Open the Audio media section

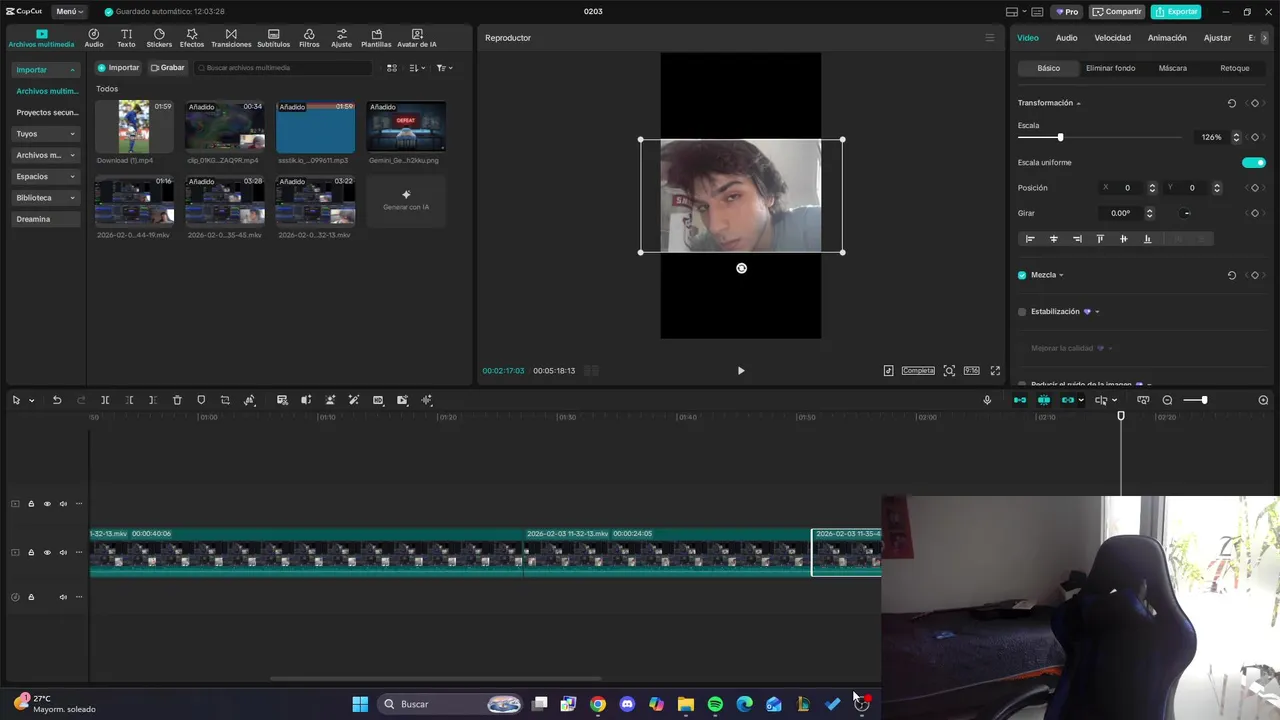click(94, 38)
